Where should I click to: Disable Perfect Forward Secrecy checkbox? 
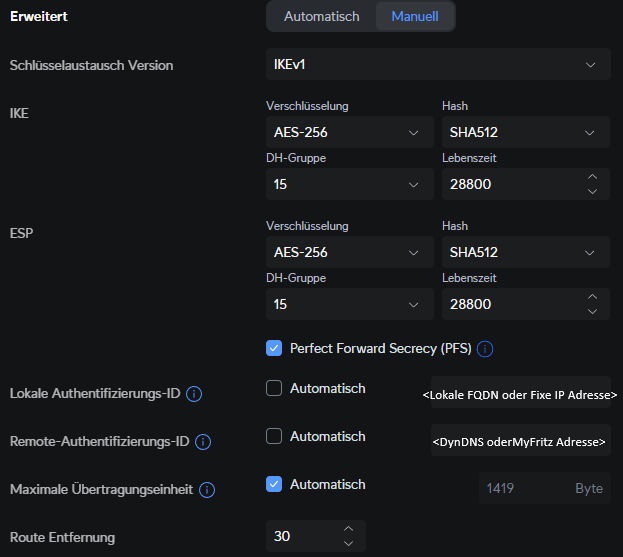[x=274, y=348]
